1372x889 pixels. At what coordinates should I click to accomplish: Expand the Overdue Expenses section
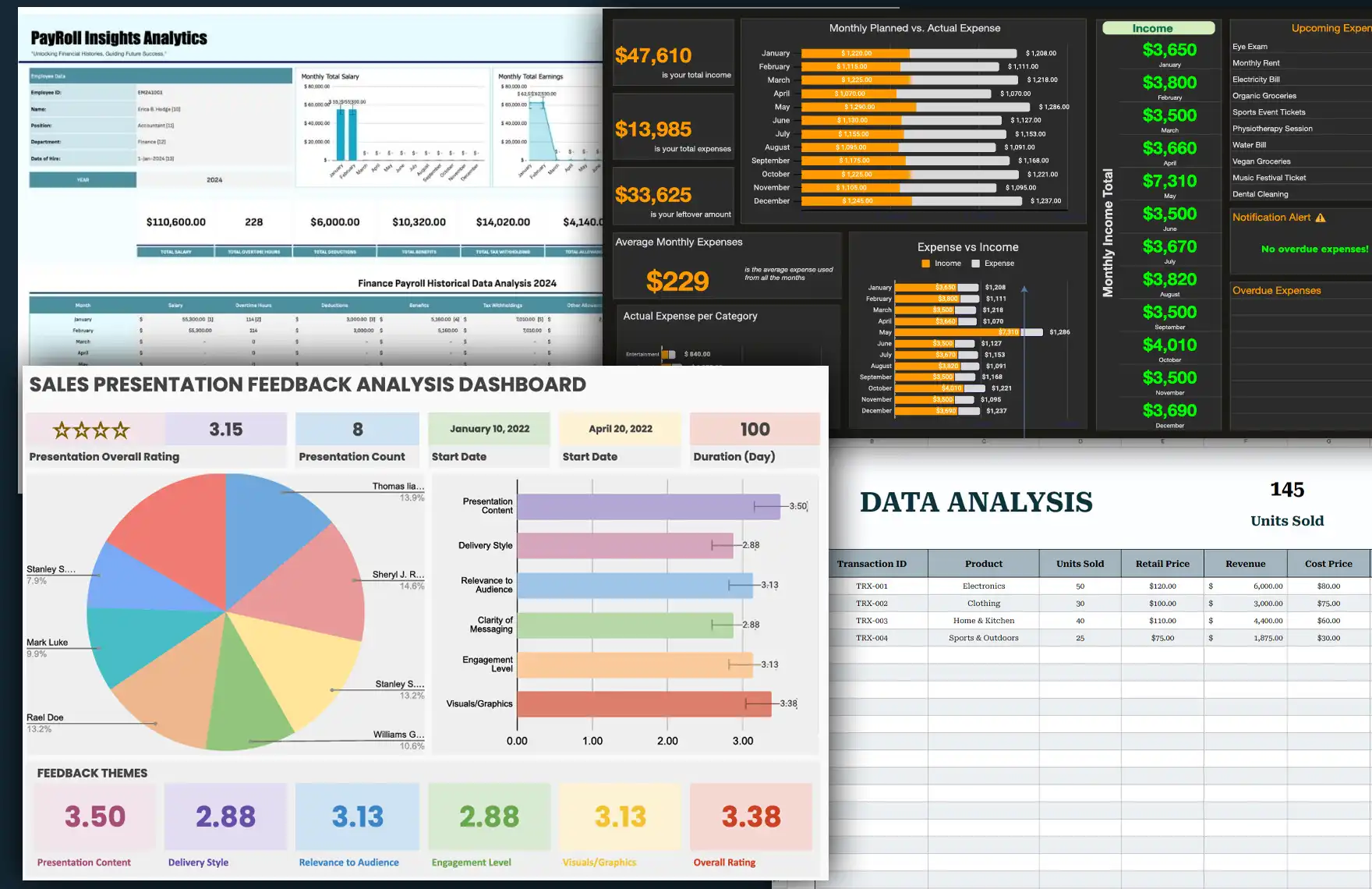click(x=1276, y=290)
